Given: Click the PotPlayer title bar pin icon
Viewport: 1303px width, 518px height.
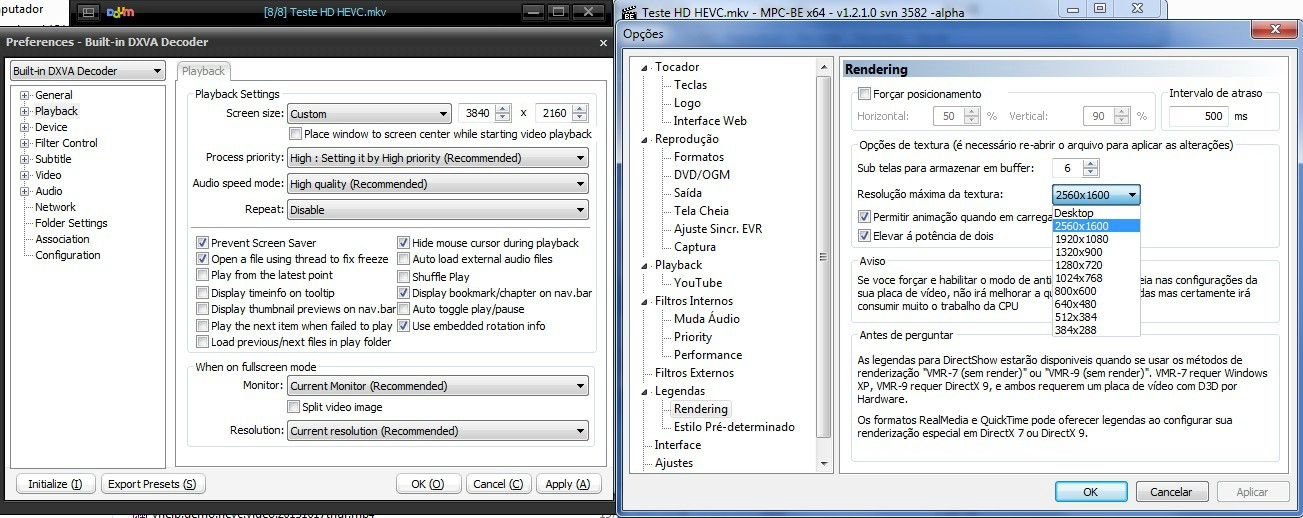Looking at the screenshot, I should coord(90,12).
